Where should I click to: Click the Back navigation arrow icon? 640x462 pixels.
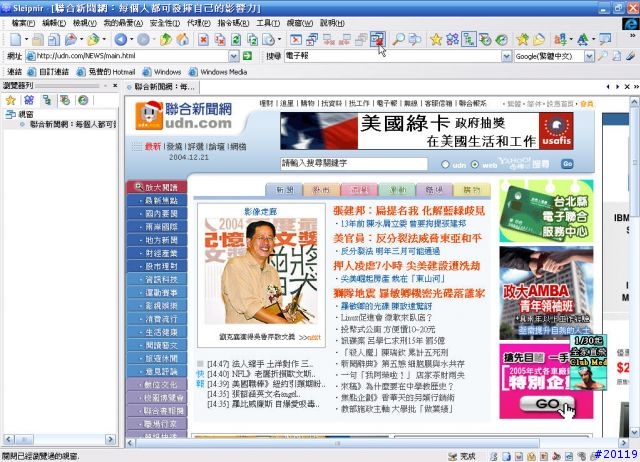click(120, 39)
